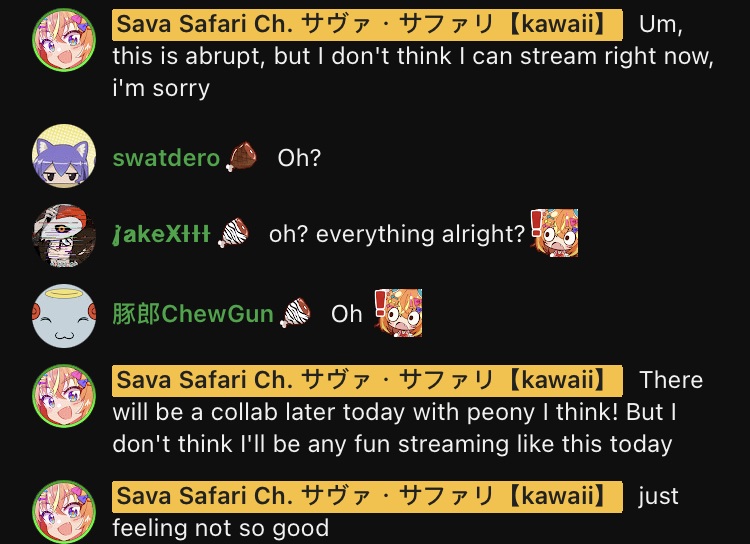Click highlighted Sava Safari Ch. name on first message
The width and height of the screenshot is (750, 544).
click(367, 24)
